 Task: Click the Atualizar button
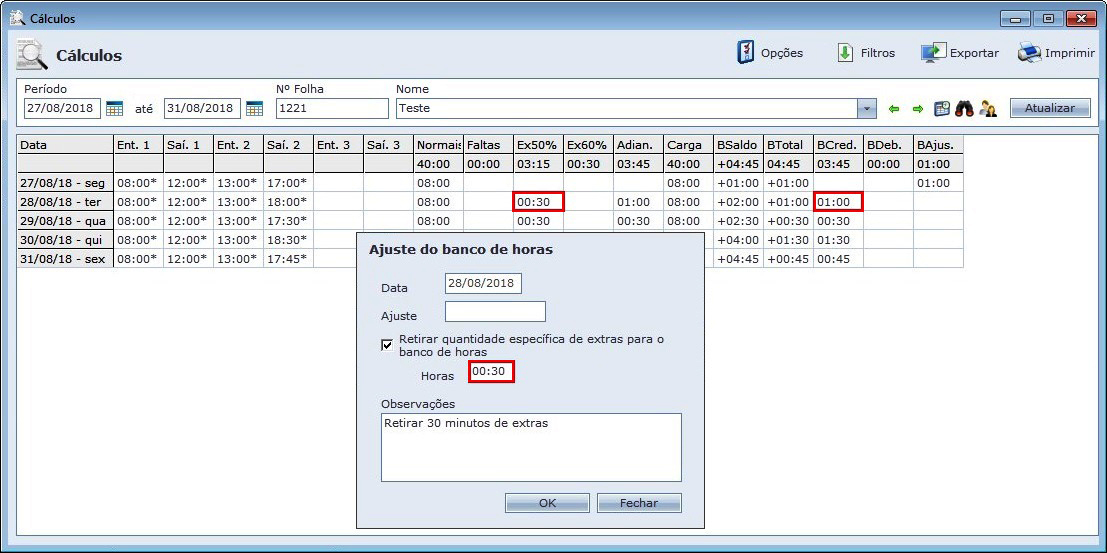pyautogui.click(x=1049, y=108)
